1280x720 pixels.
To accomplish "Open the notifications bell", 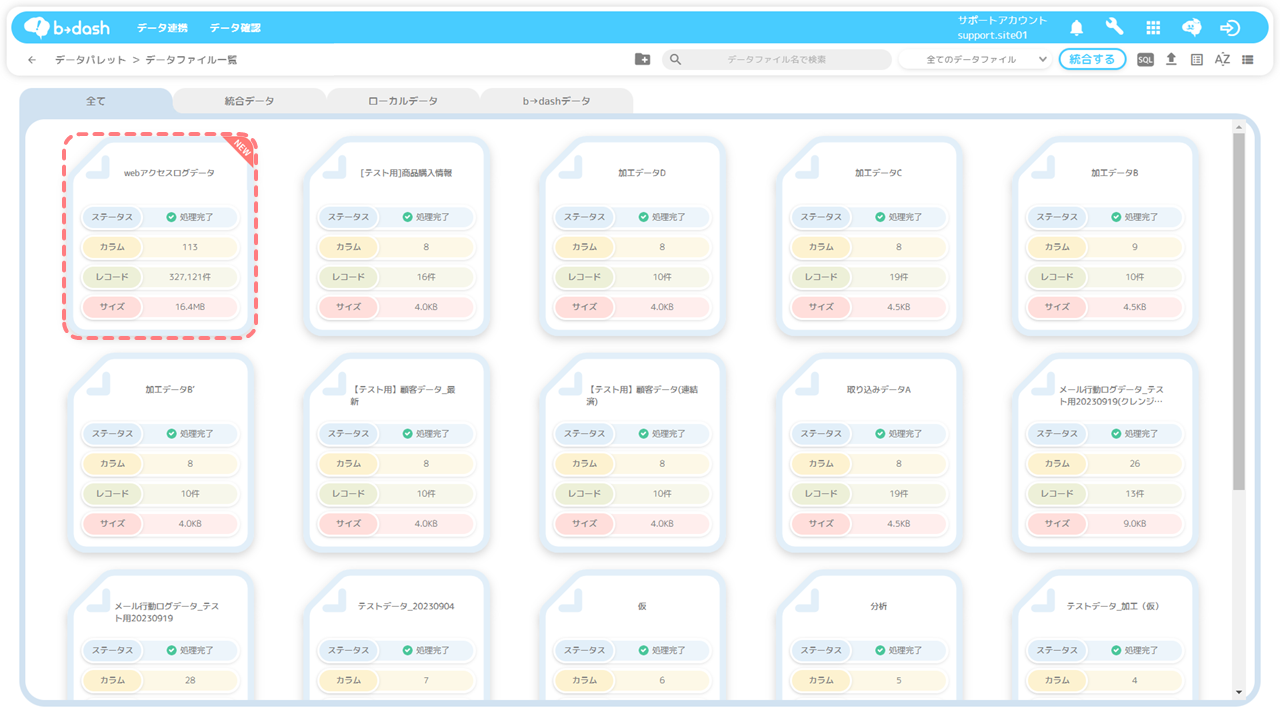I will tap(1077, 28).
